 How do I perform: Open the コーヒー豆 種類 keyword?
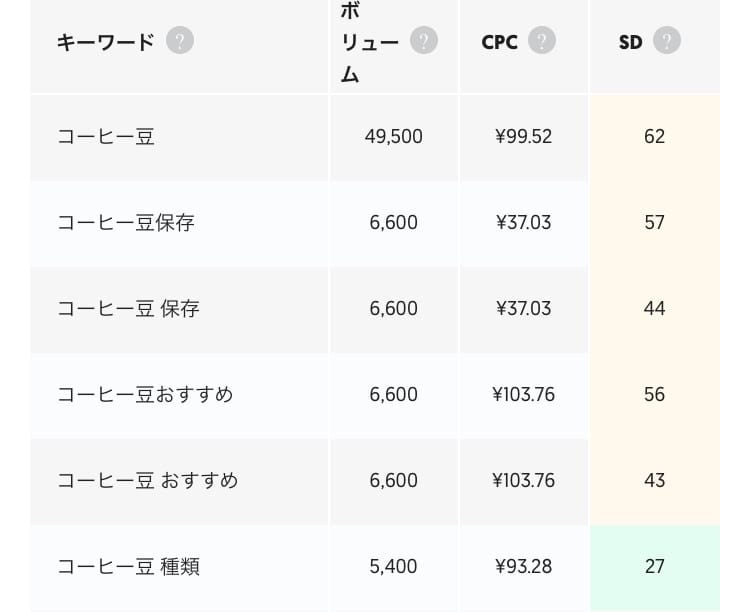click(128, 566)
